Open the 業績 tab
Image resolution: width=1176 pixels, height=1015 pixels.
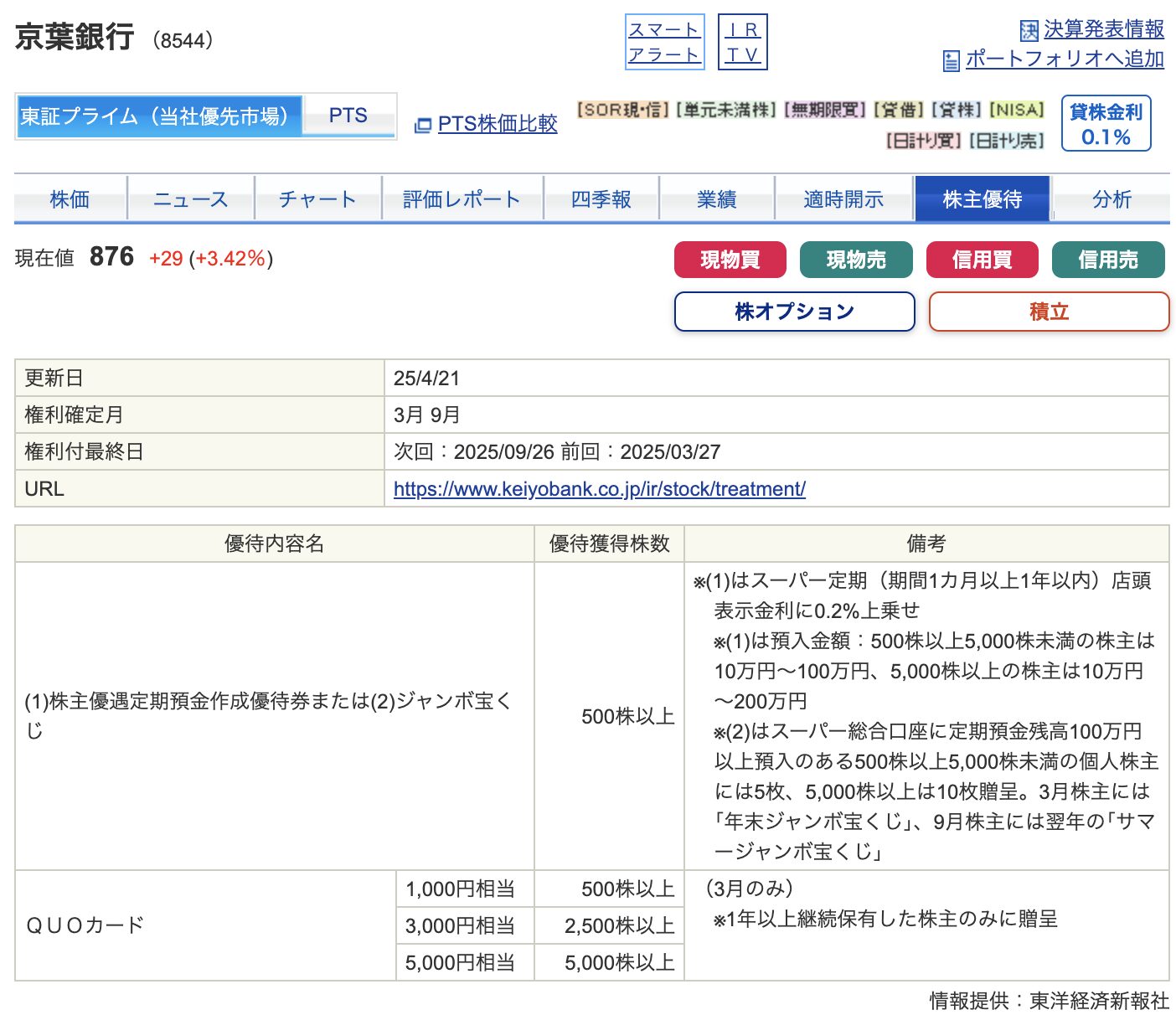coord(717,199)
